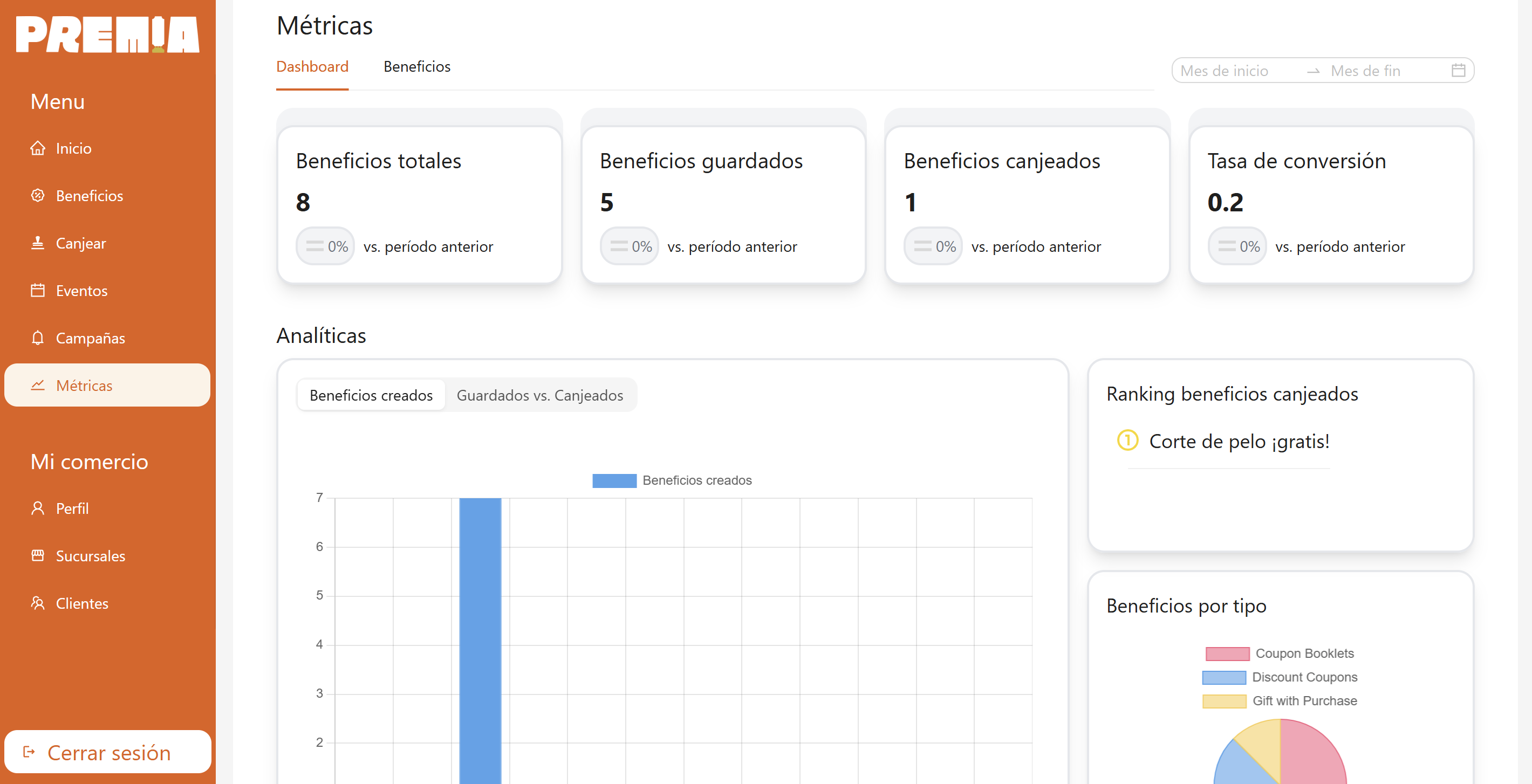Image resolution: width=1532 pixels, height=784 pixels.
Task: Click the house icon beside Inicio
Action: pyautogui.click(x=37, y=148)
